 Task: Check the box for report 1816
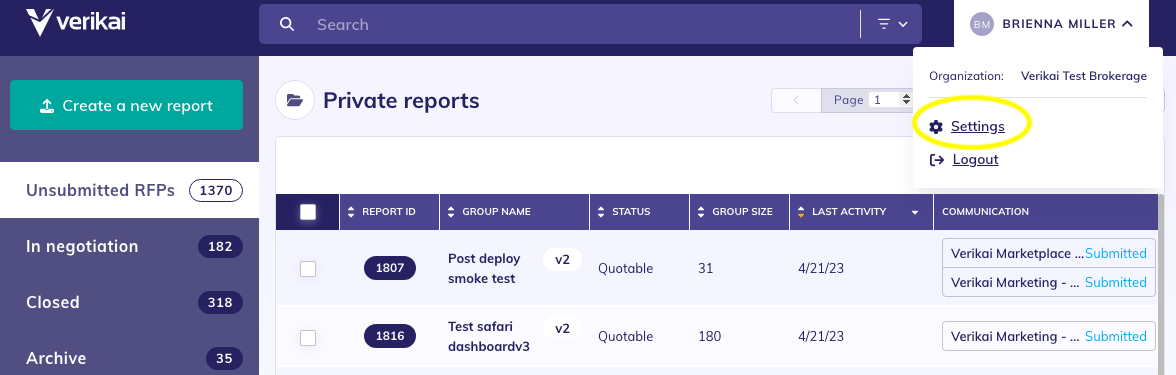pyautogui.click(x=308, y=338)
